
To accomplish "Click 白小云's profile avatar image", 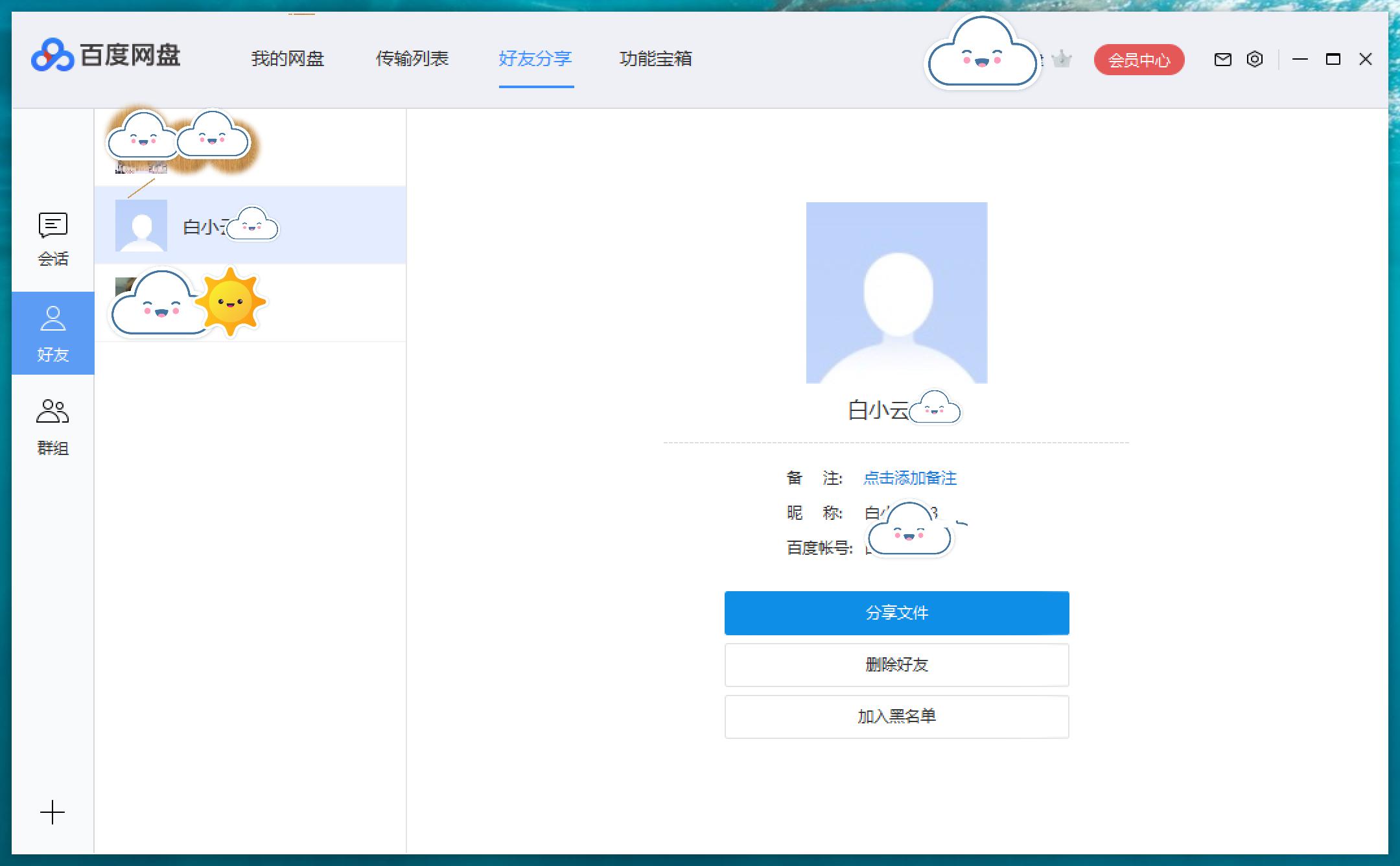I will [897, 292].
